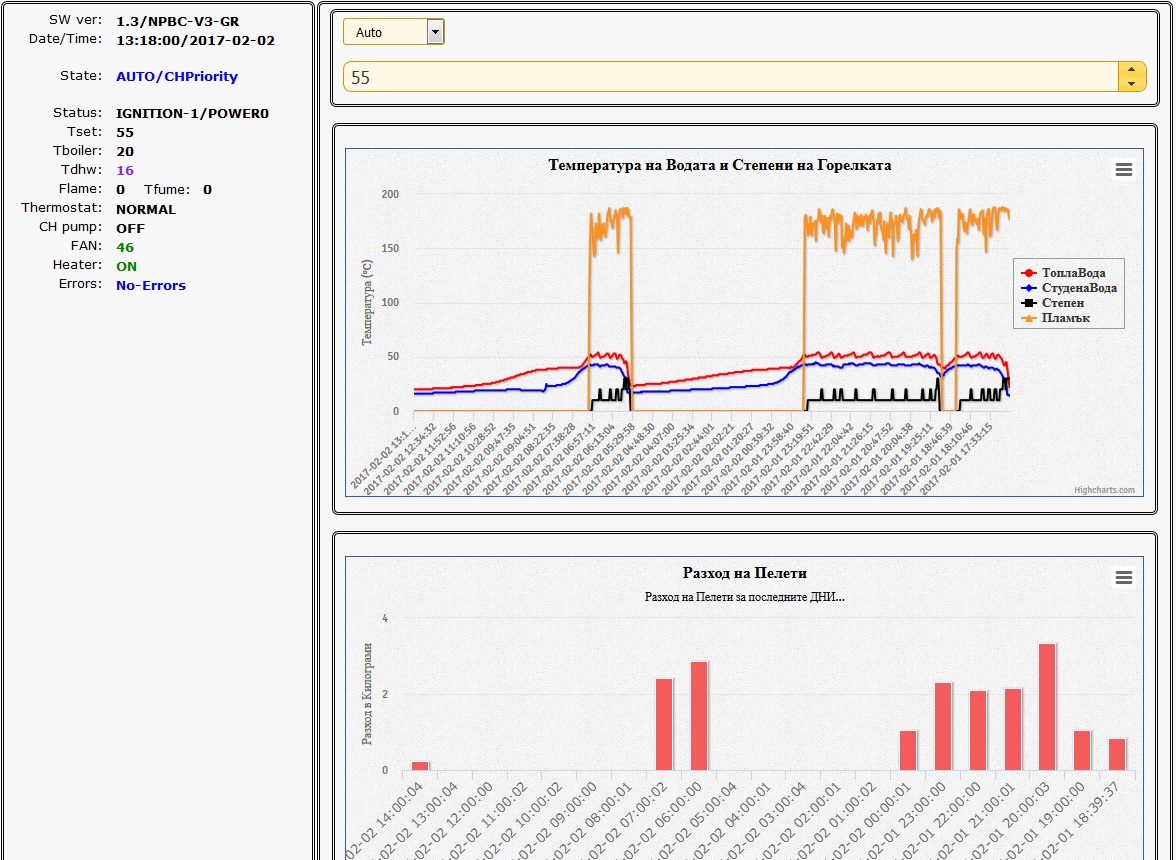Viewport: 1176px width, 860px height.
Task: Click the dropdown arrow next to Auto
Action: (x=434, y=33)
